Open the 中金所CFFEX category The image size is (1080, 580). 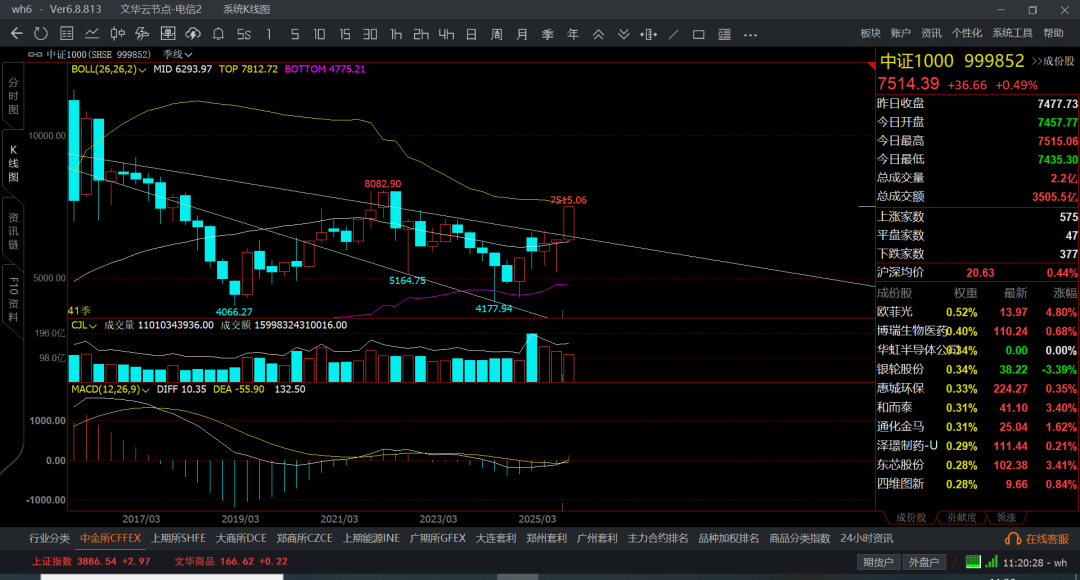[110, 539]
